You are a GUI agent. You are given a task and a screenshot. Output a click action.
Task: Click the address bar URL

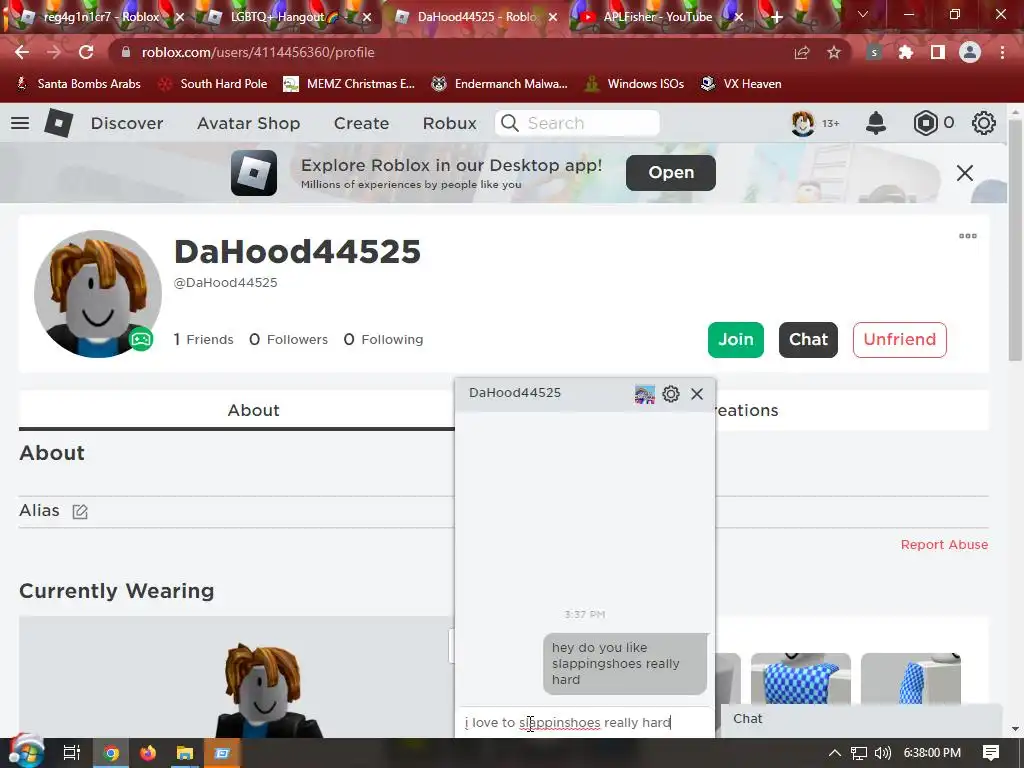pos(258,52)
